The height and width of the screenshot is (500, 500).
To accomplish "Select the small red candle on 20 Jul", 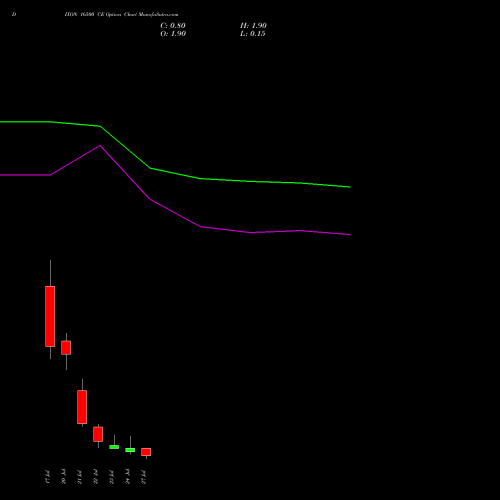I will tap(66, 348).
